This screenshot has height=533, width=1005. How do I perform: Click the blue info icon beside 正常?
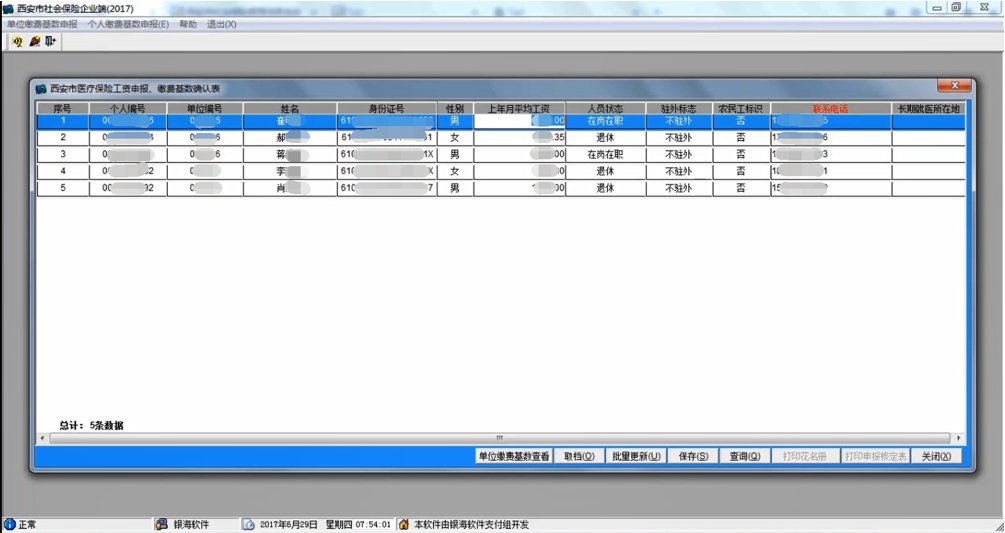[9, 524]
